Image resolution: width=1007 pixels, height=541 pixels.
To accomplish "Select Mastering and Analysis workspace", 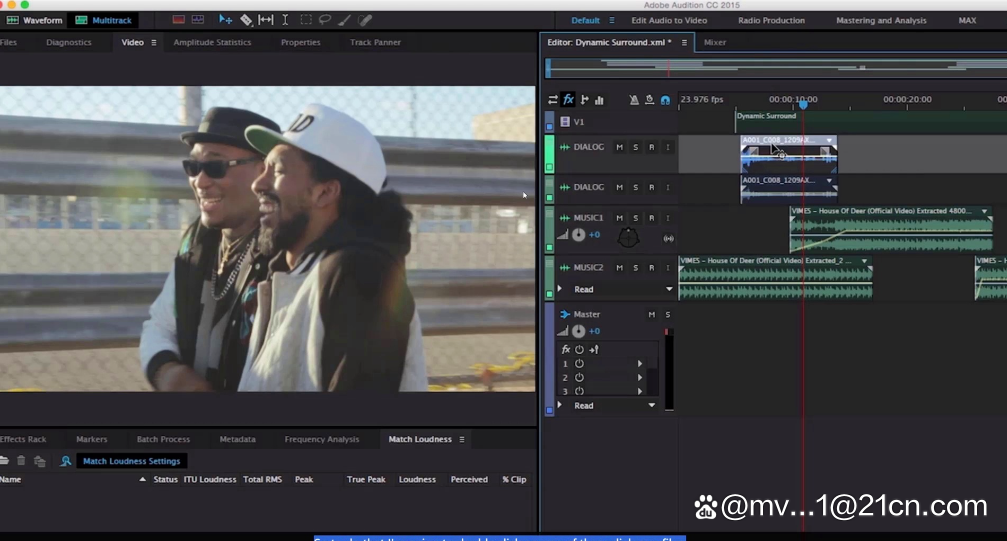I will (881, 21).
